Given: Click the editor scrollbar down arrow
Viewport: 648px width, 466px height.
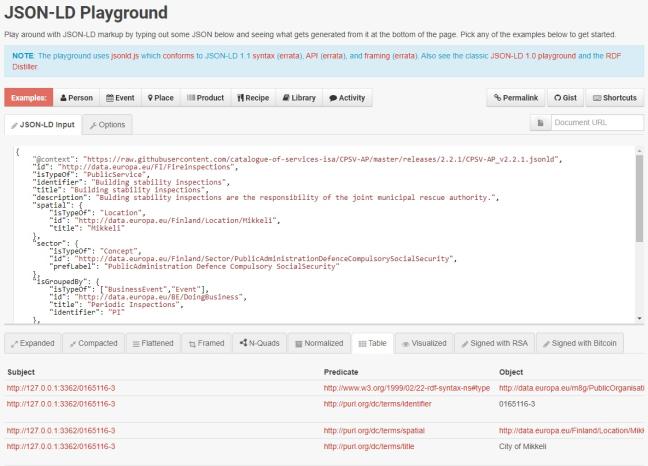Looking at the screenshot, I should tap(639, 318).
